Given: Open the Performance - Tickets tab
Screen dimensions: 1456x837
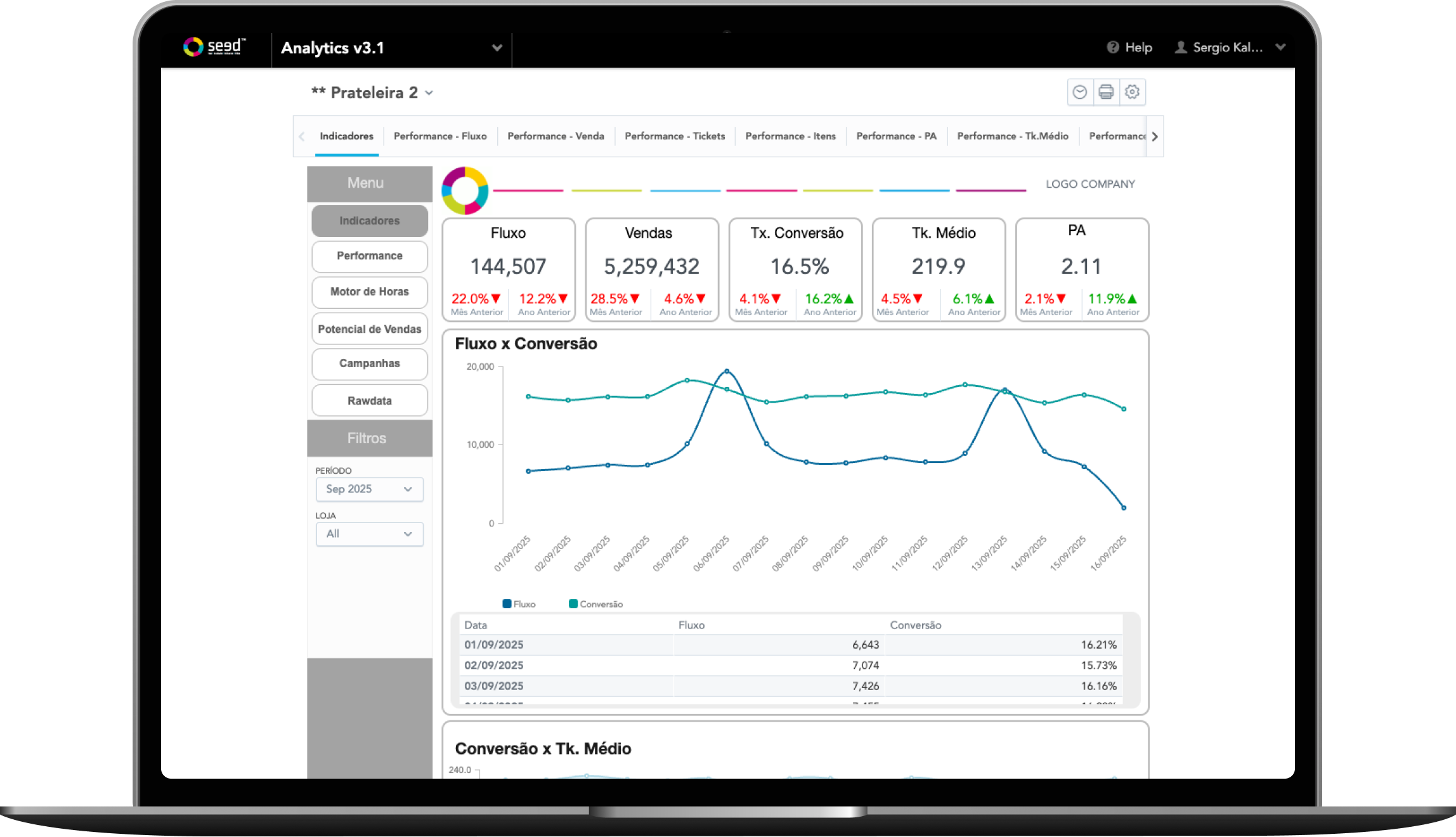Looking at the screenshot, I should (x=675, y=136).
